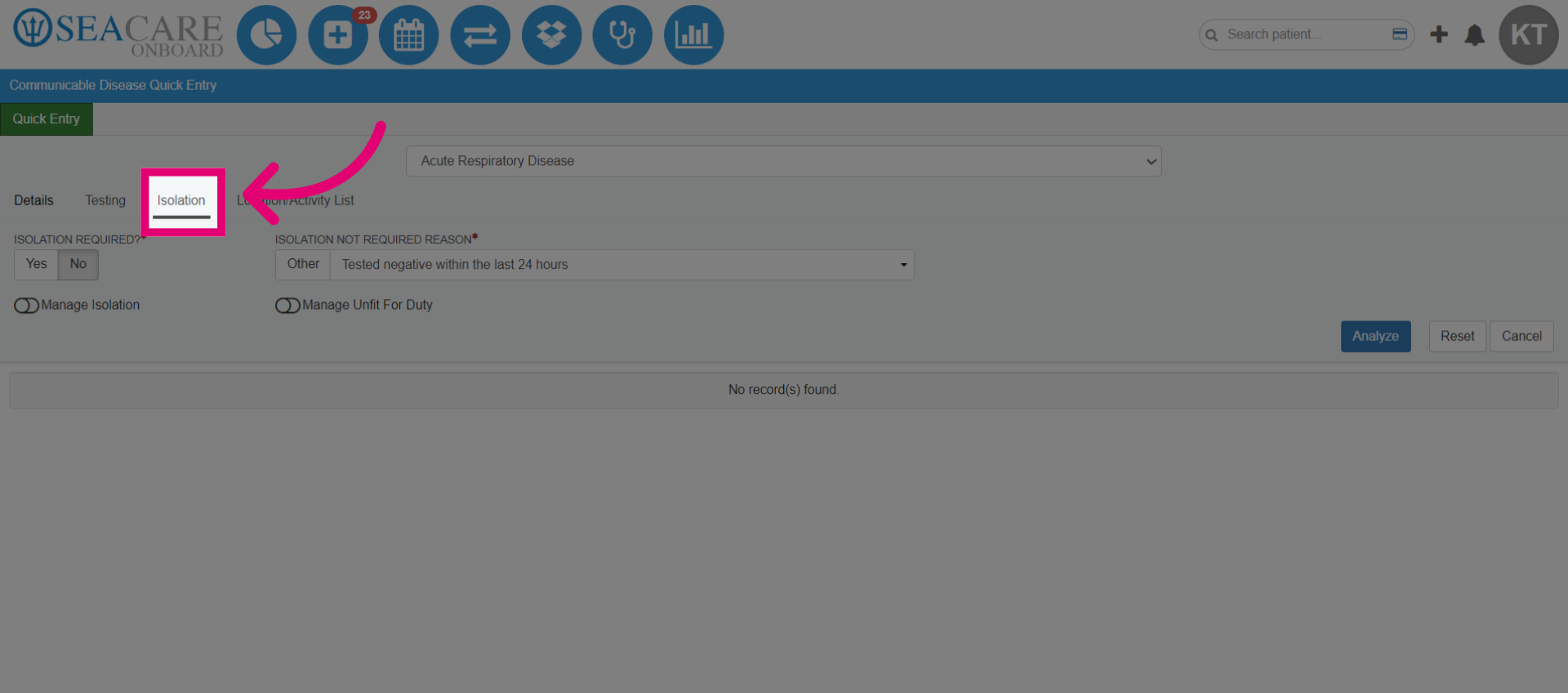This screenshot has height=693, width=1568.
Task: Click the Analyze button
Action: pos(1375,337)
